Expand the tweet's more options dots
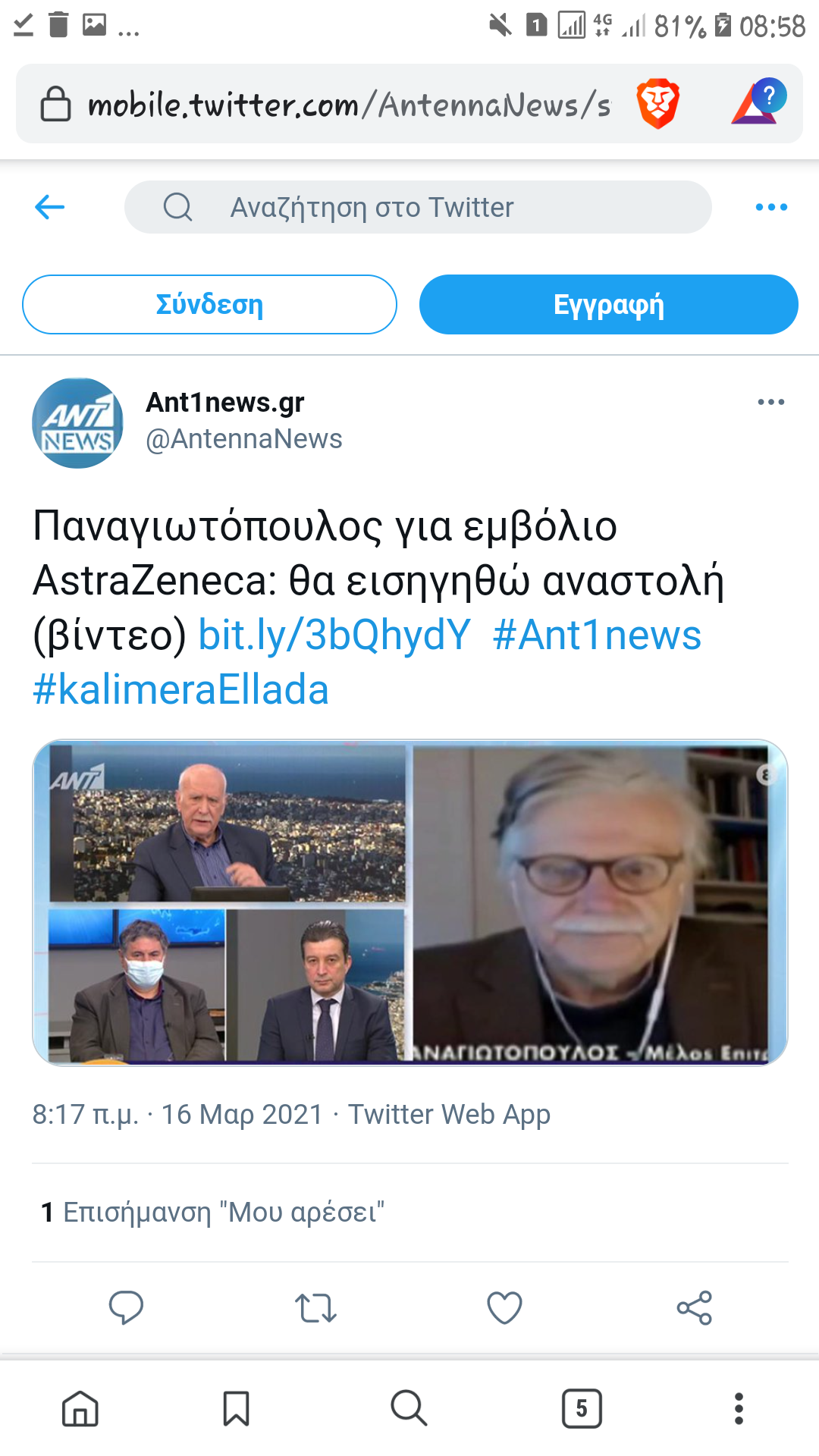 [771, 402]
